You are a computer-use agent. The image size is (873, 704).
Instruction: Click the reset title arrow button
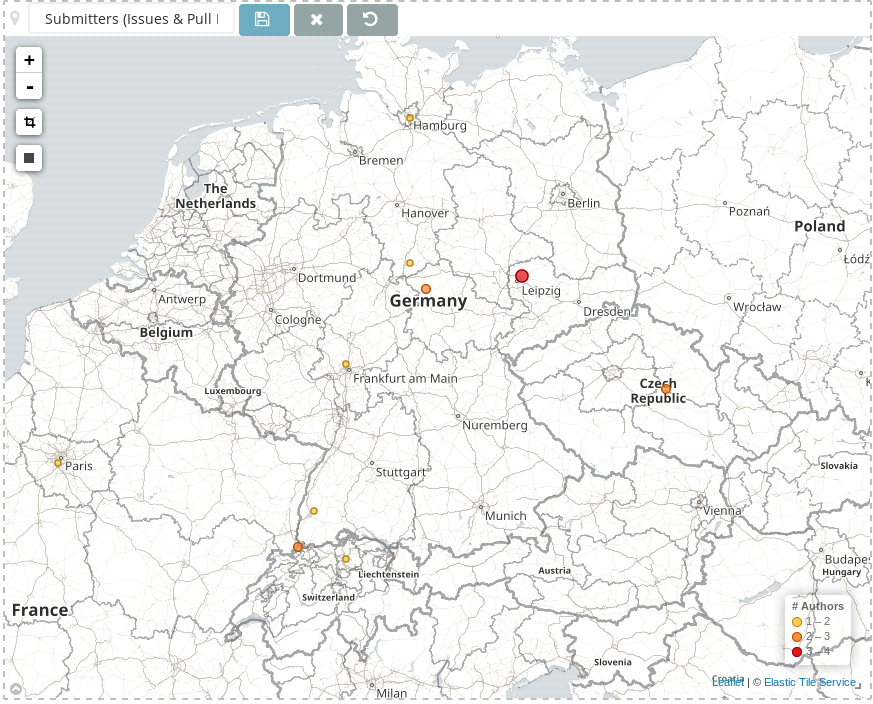coord(372,20)
